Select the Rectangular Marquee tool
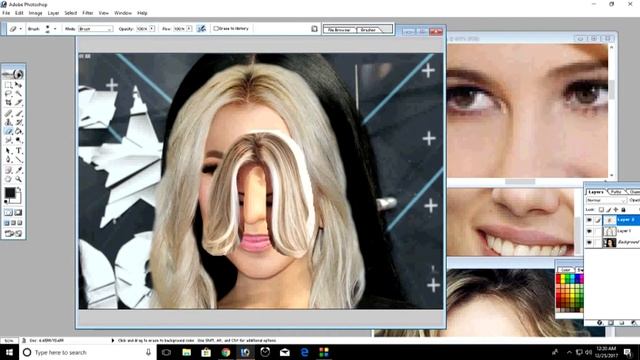The image size is (640, 360). pos(8,85)
